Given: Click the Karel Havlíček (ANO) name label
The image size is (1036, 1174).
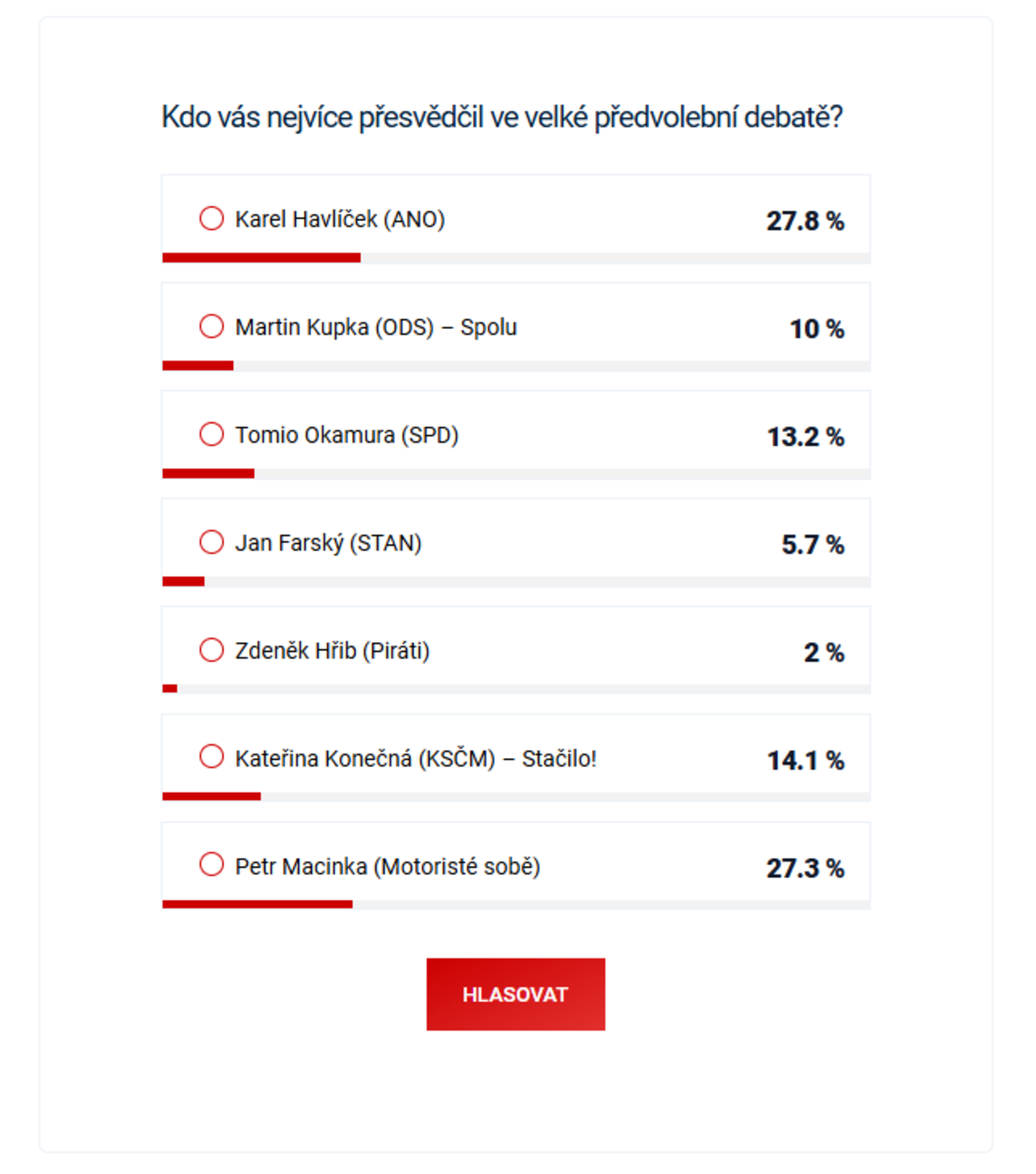Looking at the screenshot, I should (340, 219).
